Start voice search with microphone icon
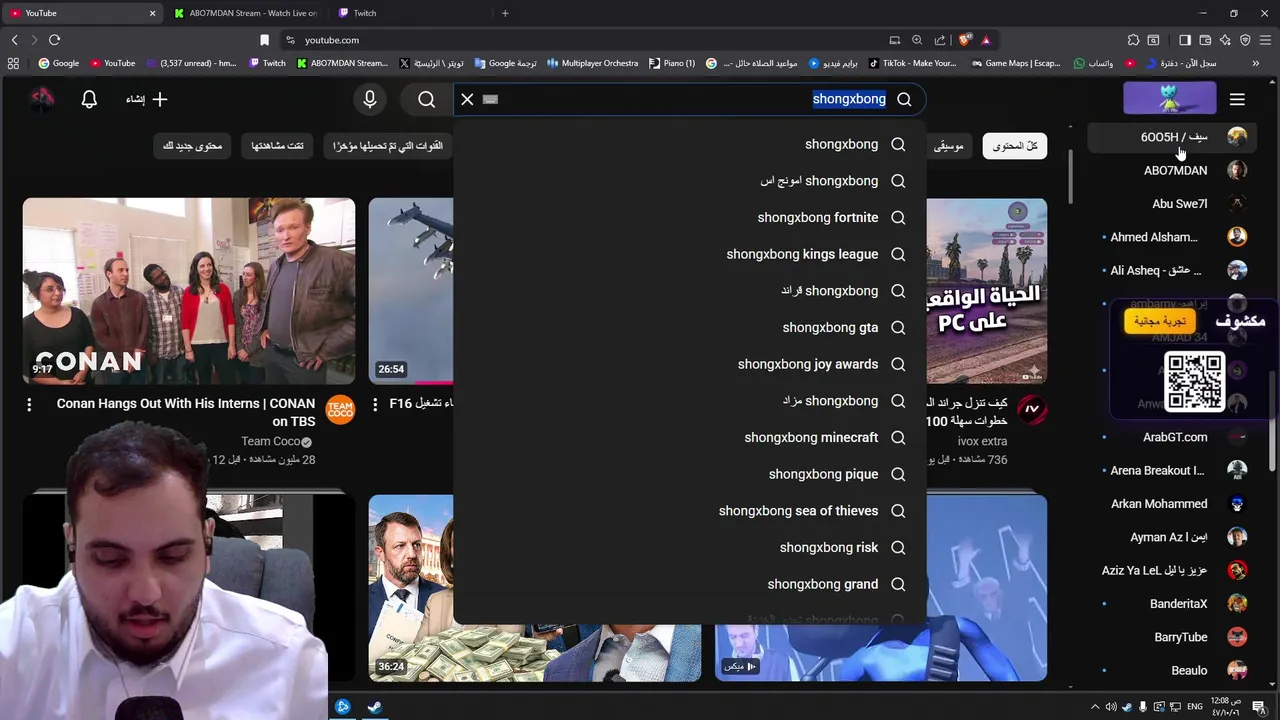Viewport: 1280px width, 720px height. click(x=370, y=99)
